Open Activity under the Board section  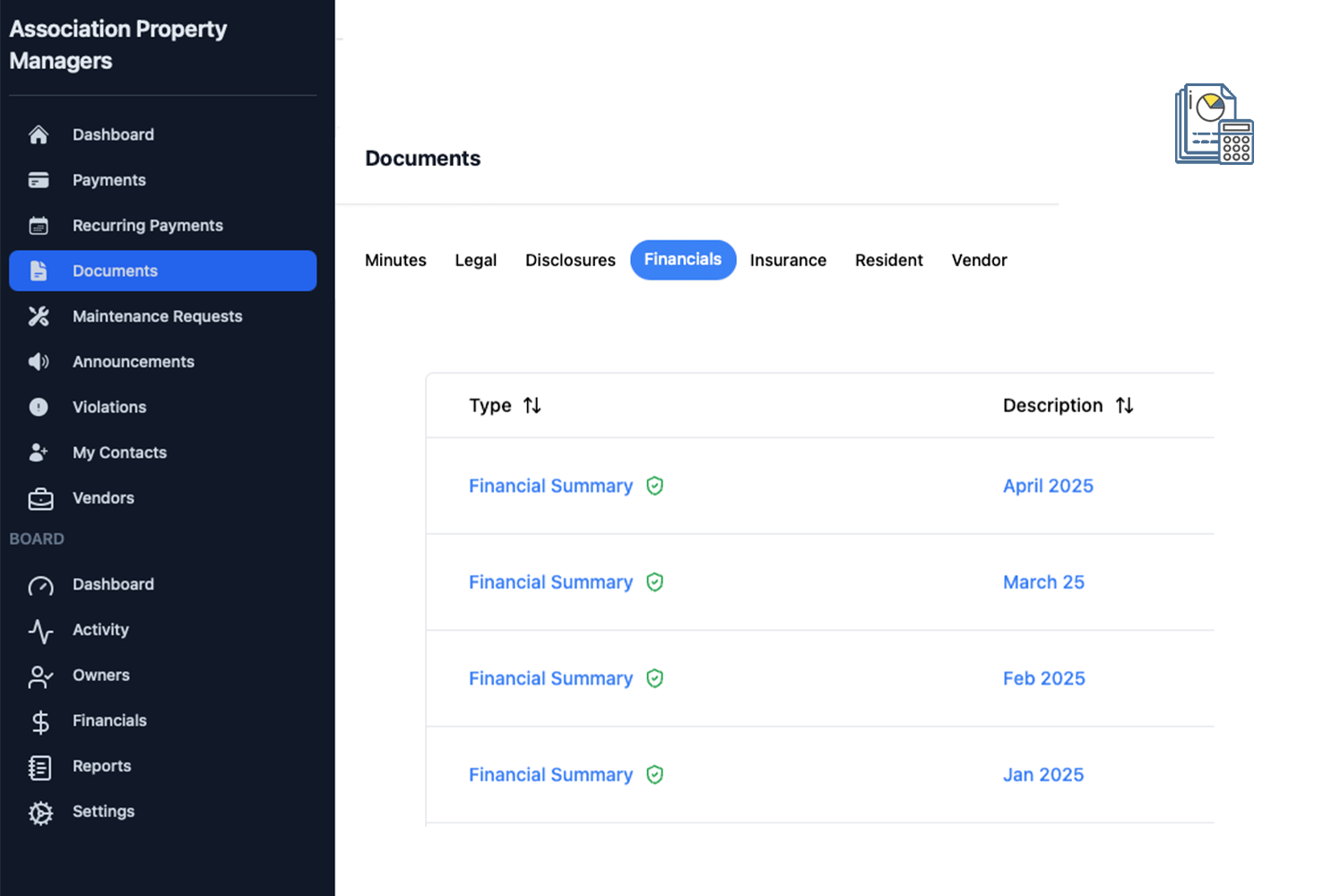(162, 630)
